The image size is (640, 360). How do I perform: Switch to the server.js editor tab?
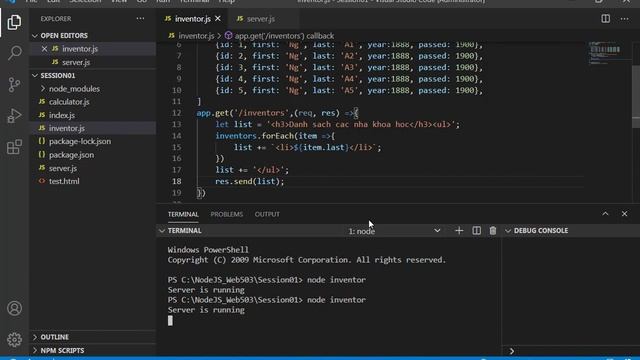pyautogui.click(x=260, y=19)
